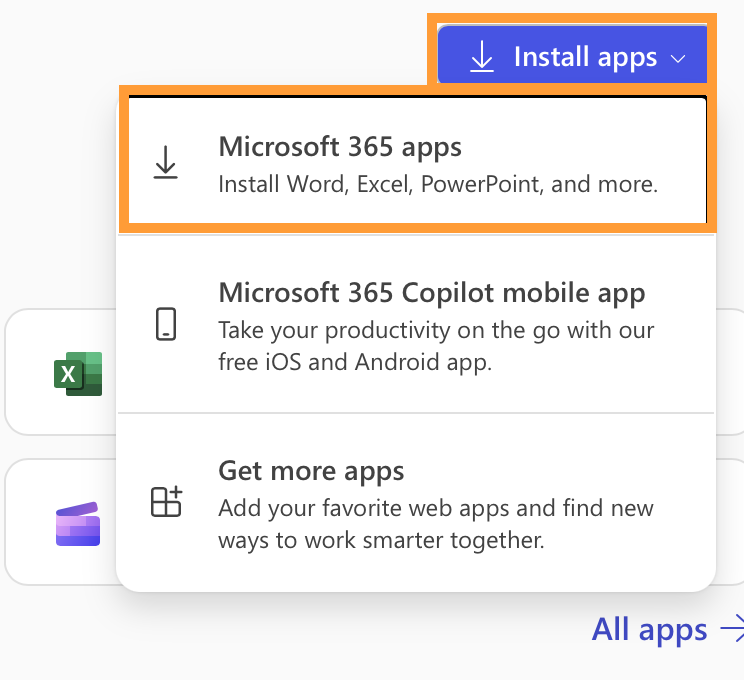This screenshot has width=744, height=680.
Task: Select the Get more apps menu entry
Action: pyautogui.click(x=416, y=503)
